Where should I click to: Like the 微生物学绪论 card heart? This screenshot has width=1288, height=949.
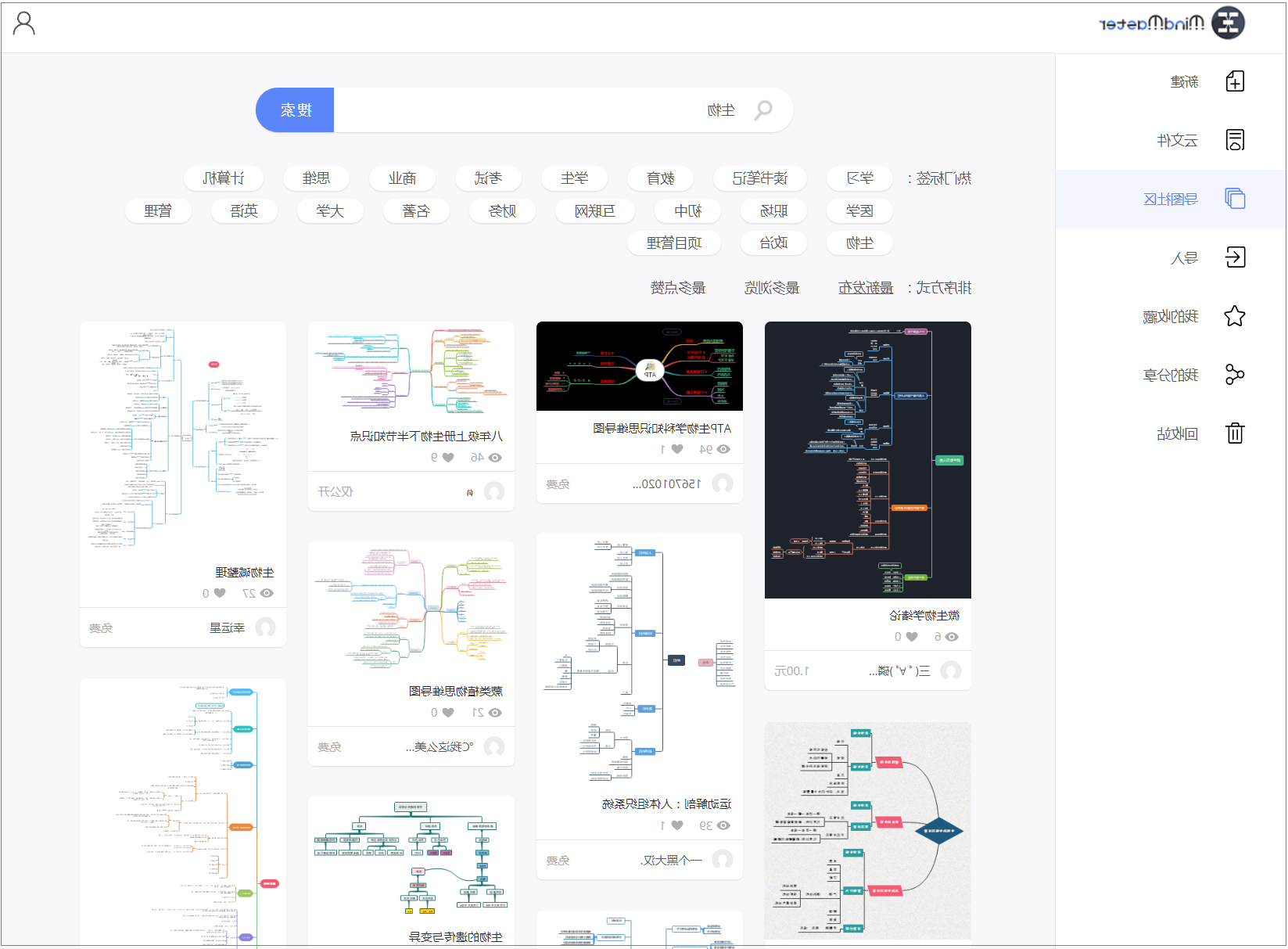(911, 637)
